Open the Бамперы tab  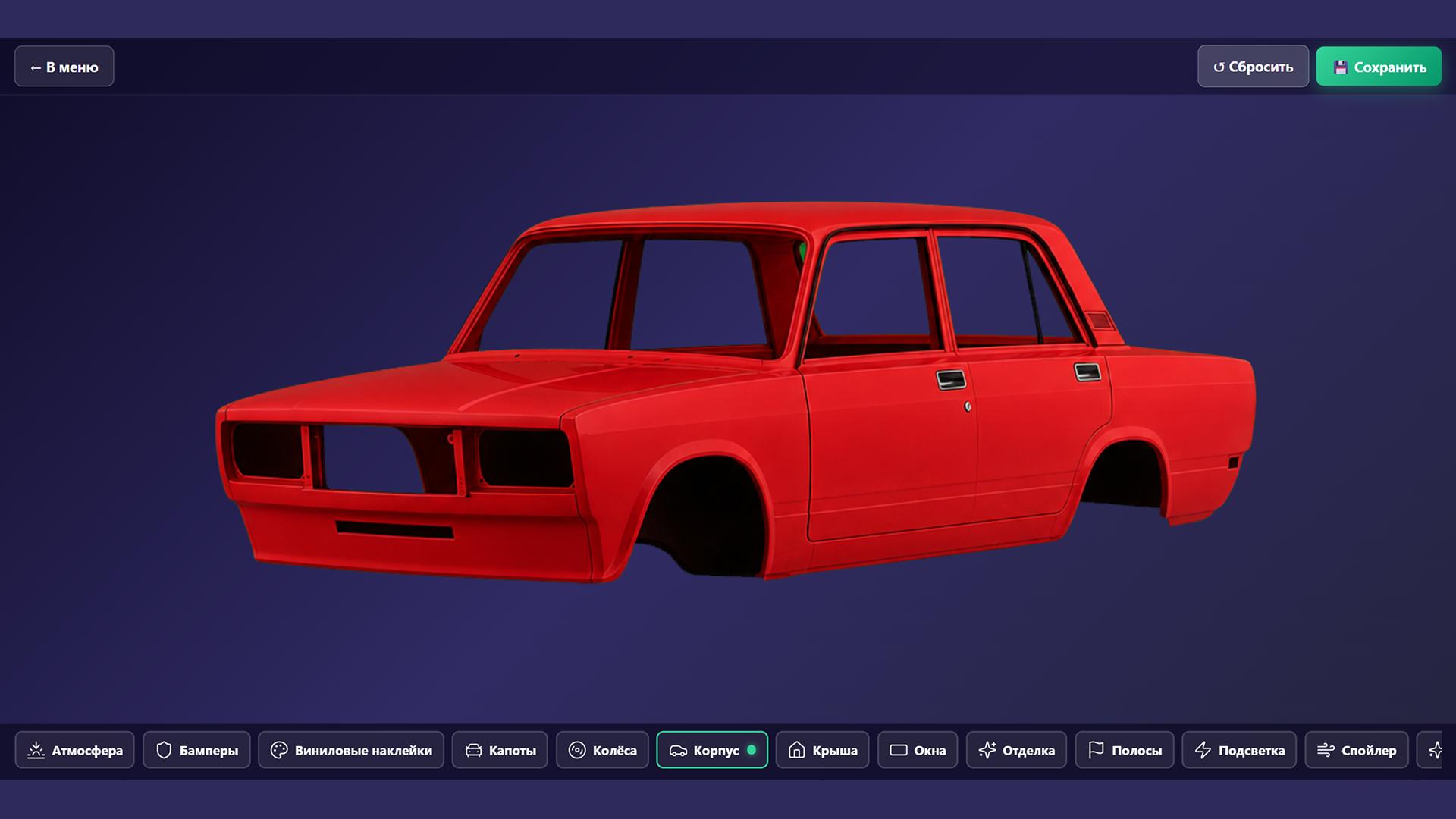(196, 750)
